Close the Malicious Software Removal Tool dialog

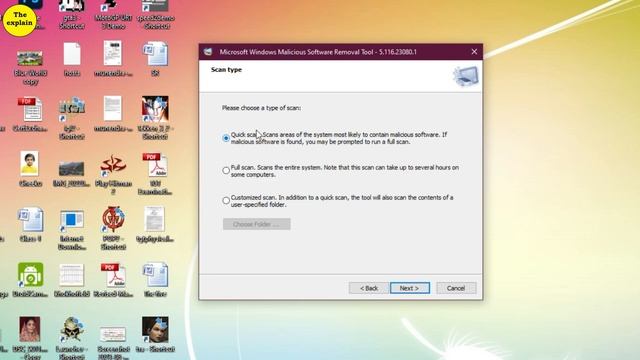474,52
